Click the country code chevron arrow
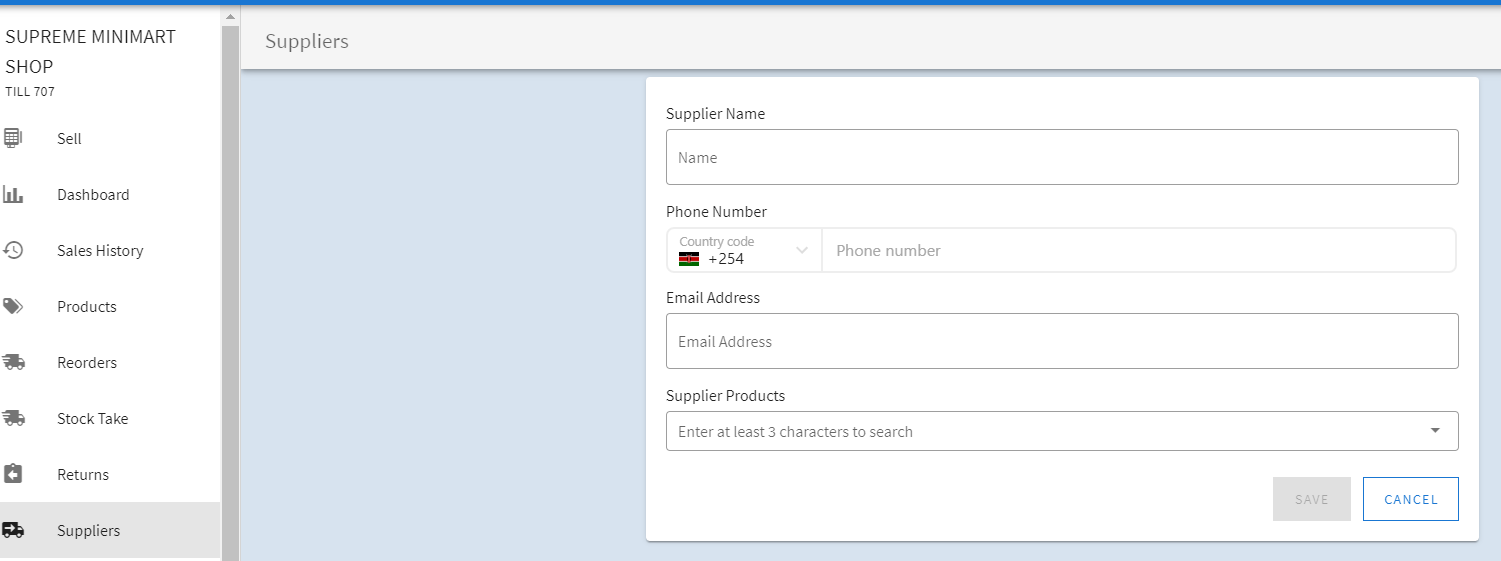 pyautogui.click(x=801, y=251)
